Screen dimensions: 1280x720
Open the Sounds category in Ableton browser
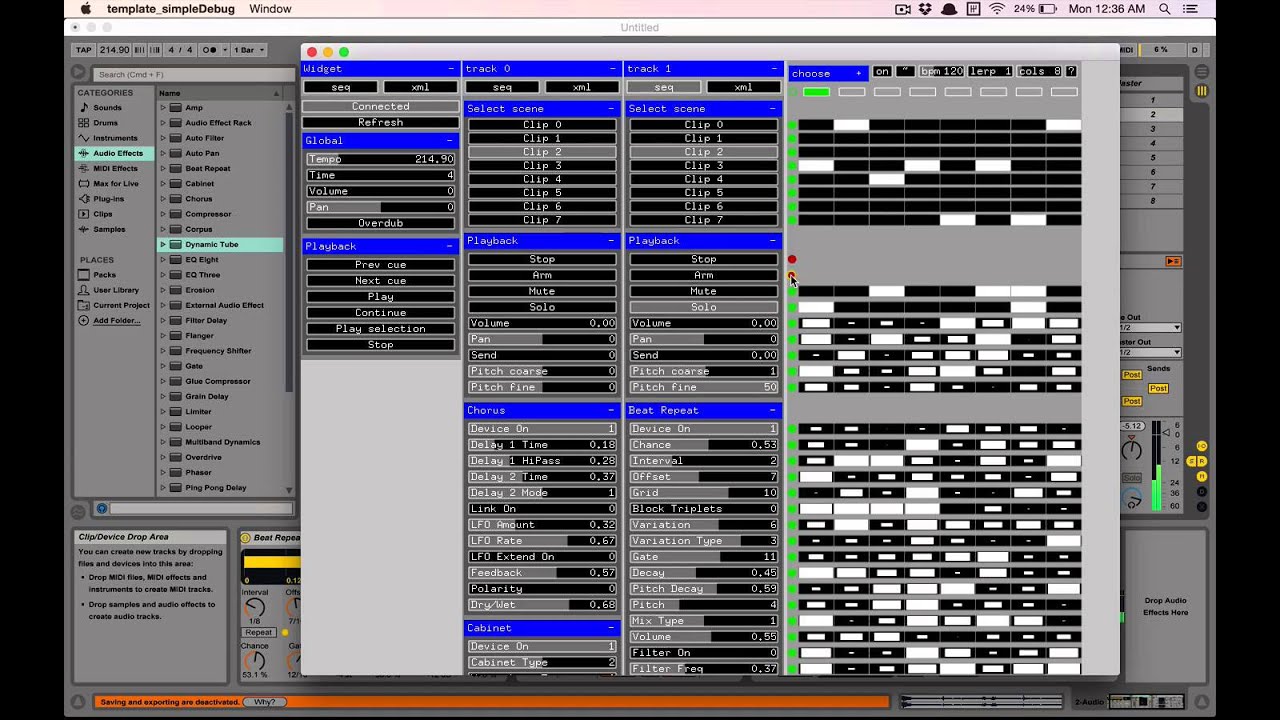[x=107, y=108]
